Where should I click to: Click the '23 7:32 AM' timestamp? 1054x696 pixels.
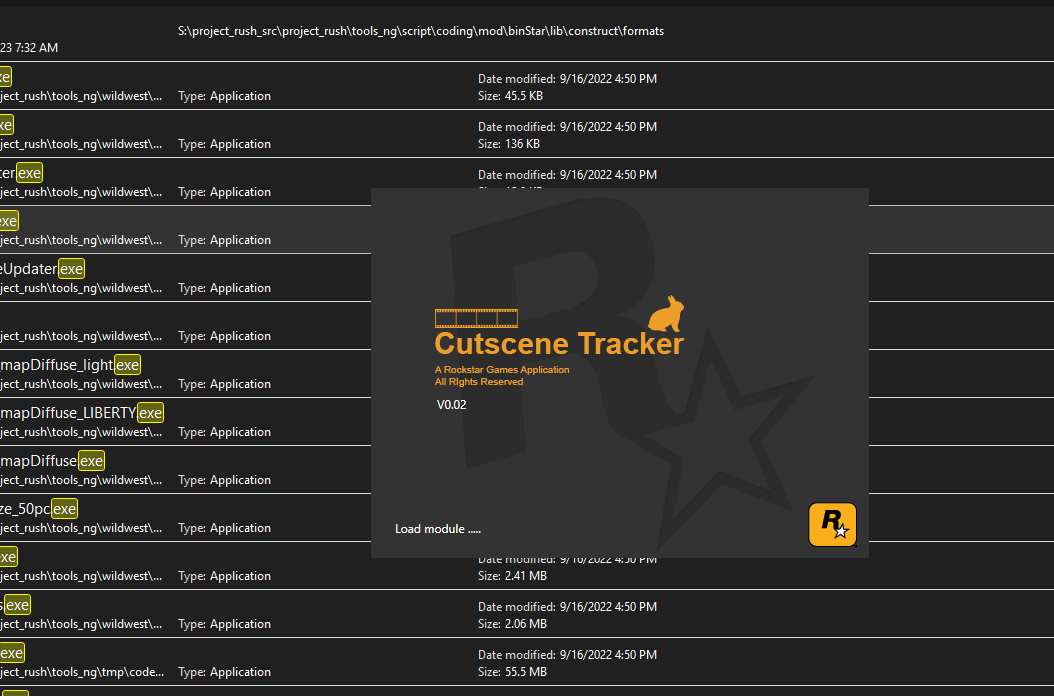pos(29,48)
